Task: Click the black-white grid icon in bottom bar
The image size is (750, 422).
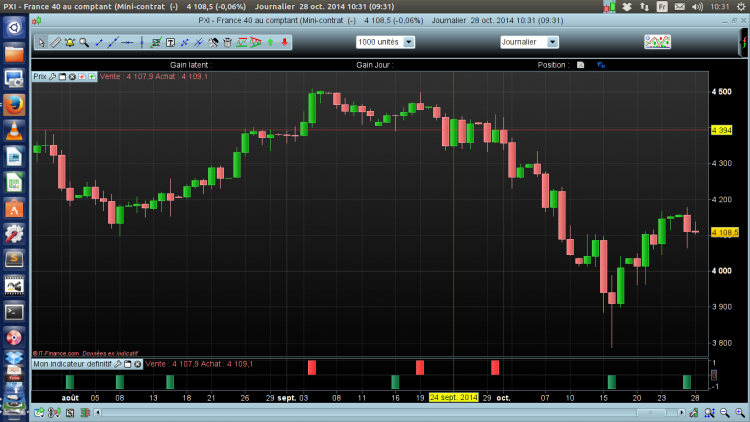Action: [x=70, y=412]
